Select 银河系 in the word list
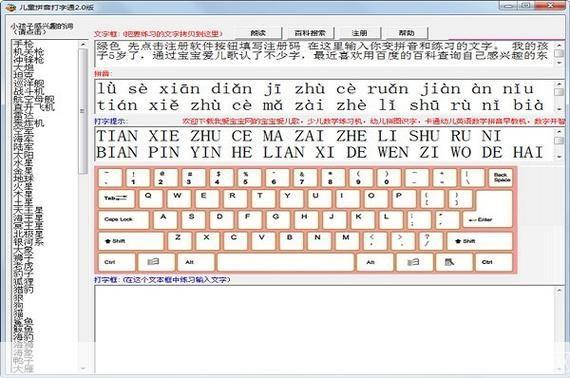The image size is (570, 378). [29, 241]
